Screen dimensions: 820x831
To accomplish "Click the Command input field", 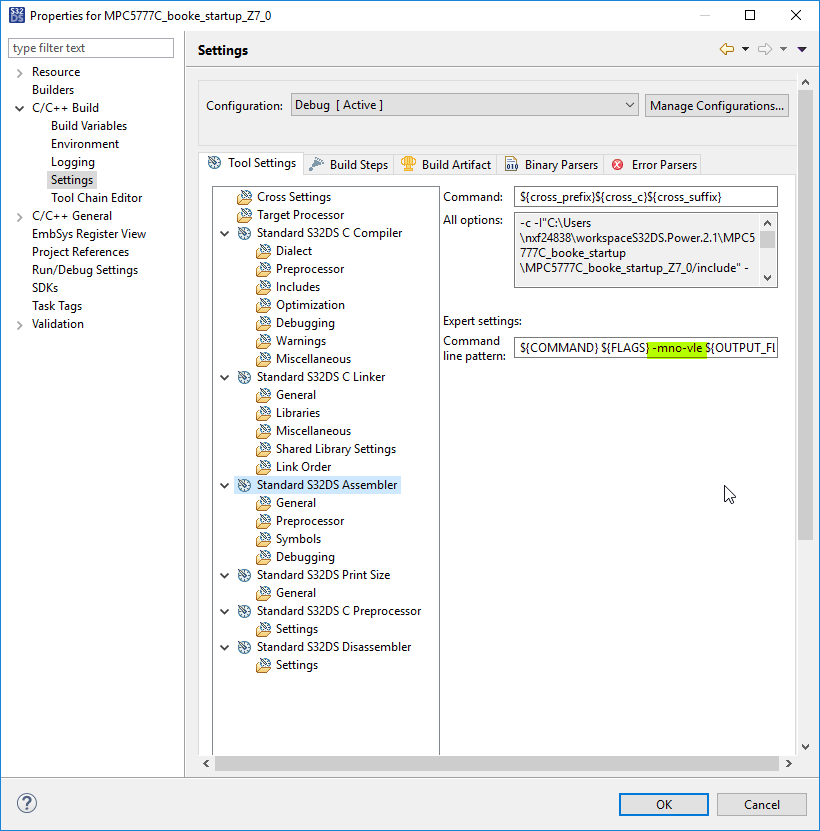I will pyautogui.click(x=646, y=197).
